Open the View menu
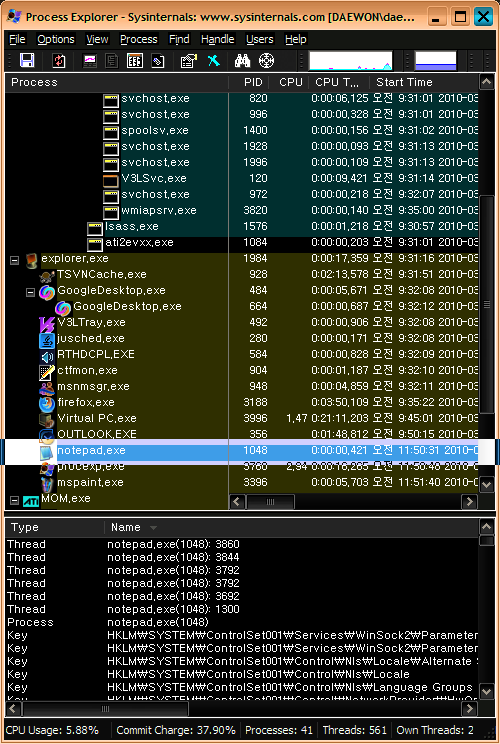 coord(97,39)
